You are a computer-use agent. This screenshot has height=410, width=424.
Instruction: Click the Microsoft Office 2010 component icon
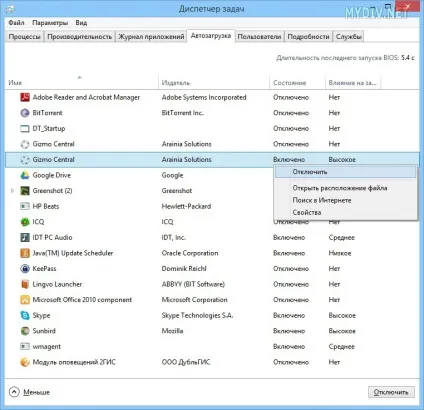[x=25, y=300]
